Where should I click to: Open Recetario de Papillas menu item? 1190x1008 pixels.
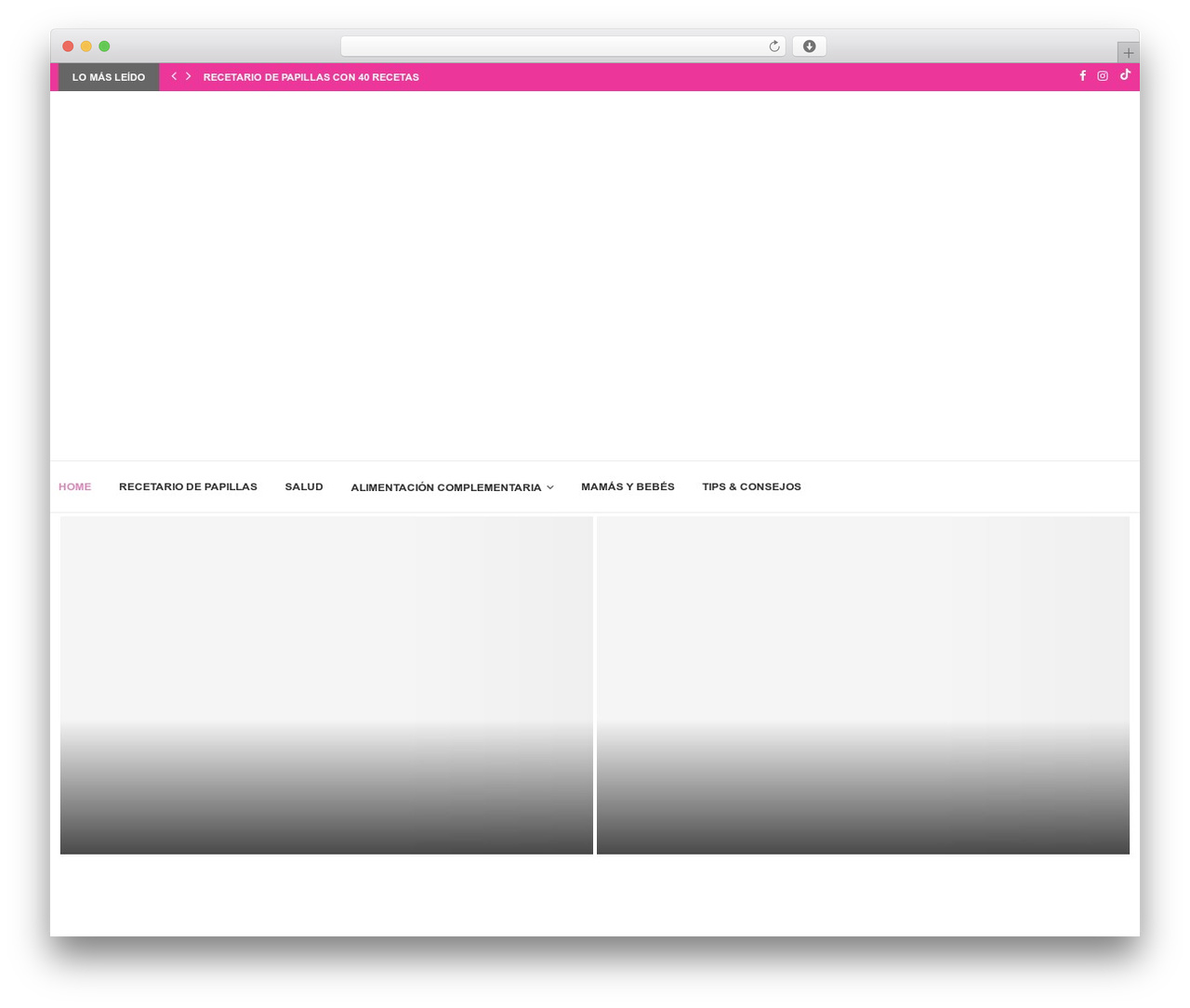188,486
